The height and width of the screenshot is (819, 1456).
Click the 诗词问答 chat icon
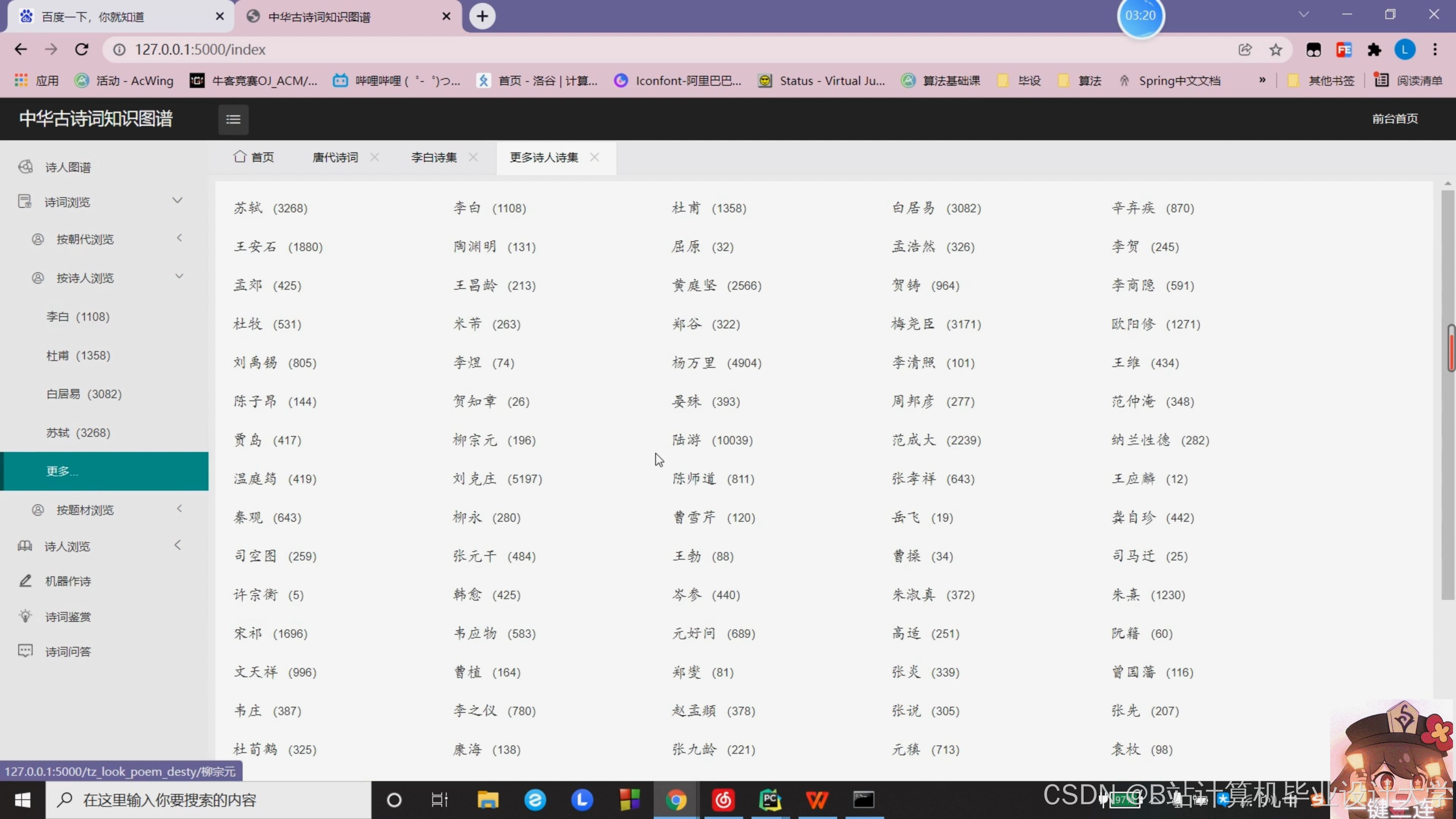point(25,651)
